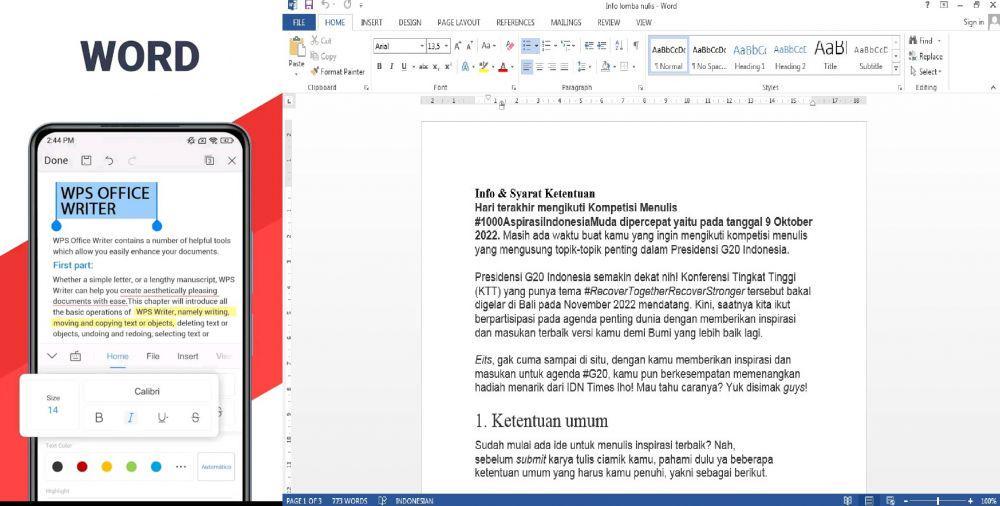
Task: Toggle Italic I in WPS phone panel
Action: 131,417
